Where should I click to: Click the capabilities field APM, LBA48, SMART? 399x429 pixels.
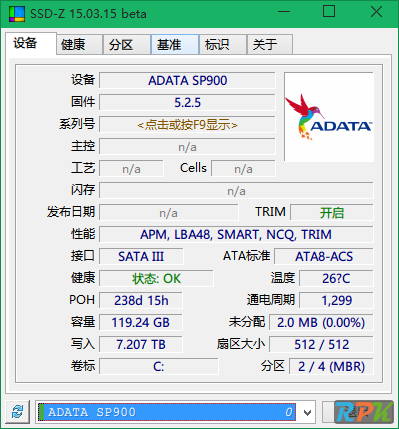236,235
